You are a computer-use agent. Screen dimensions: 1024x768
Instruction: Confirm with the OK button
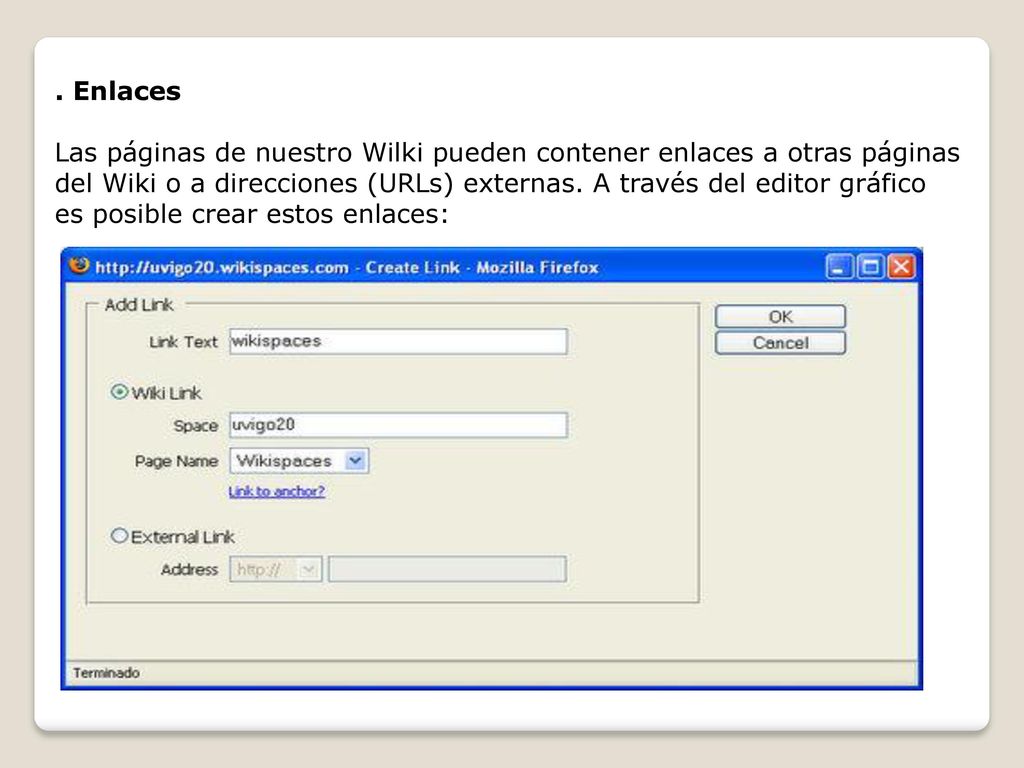pyautogui.click(x=780, y=317)
